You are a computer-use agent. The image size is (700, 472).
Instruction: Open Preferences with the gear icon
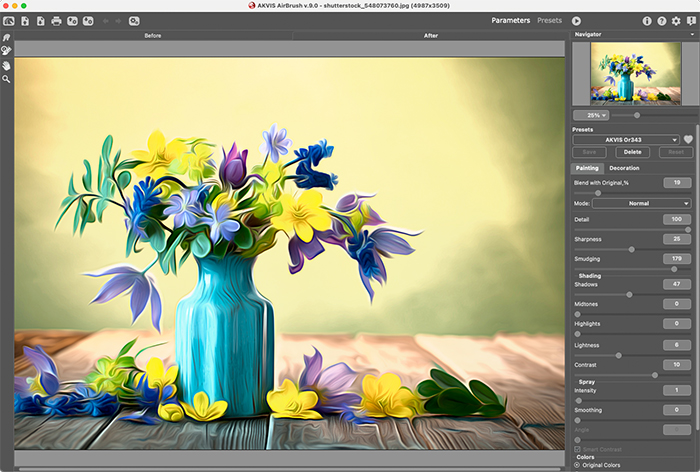tap(676, 20)
